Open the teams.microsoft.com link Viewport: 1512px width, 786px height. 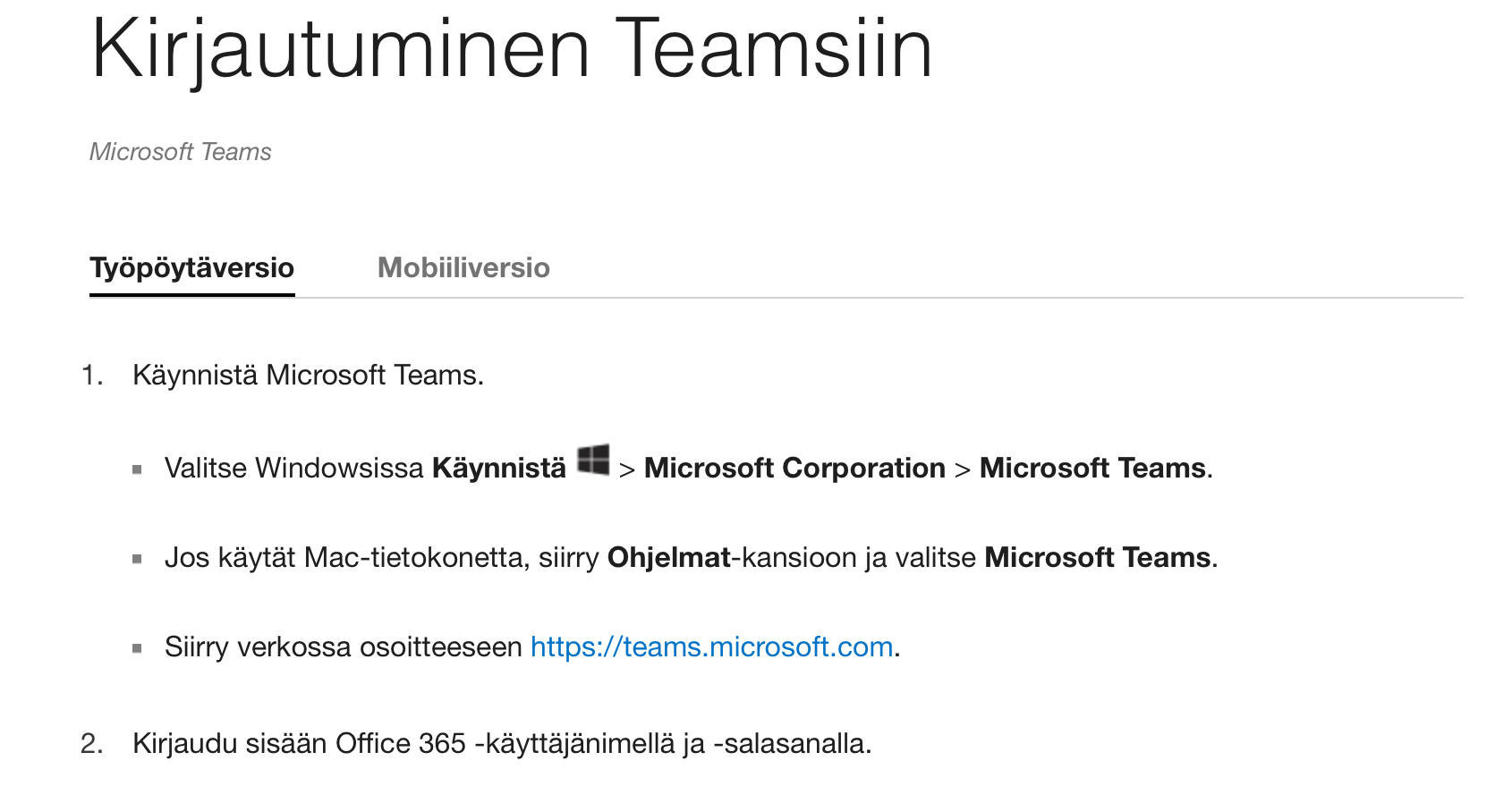711,647
